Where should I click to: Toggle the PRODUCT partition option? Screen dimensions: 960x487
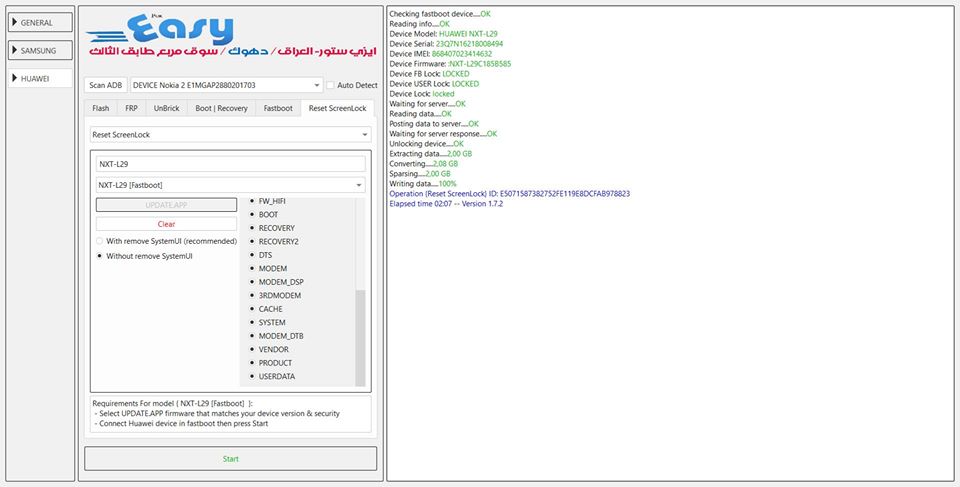[x=271, y=363]
